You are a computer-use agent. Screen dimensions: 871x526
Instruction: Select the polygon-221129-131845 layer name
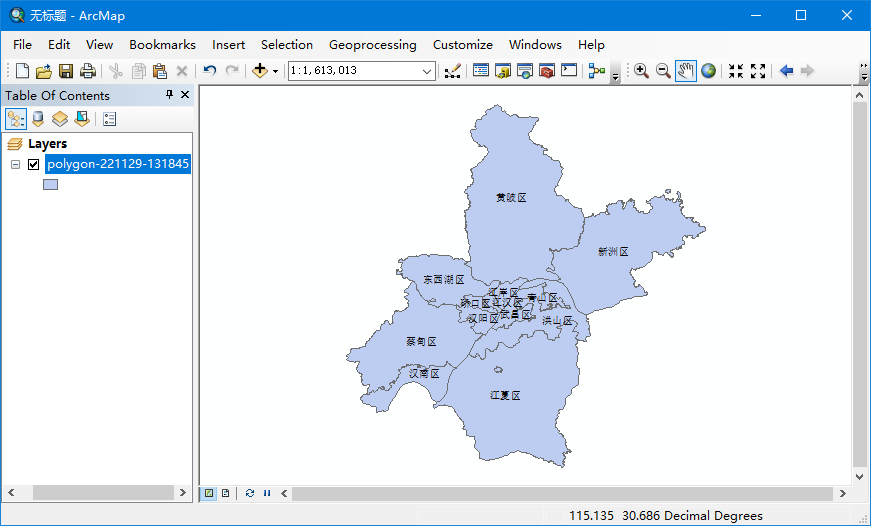[118, 164]
